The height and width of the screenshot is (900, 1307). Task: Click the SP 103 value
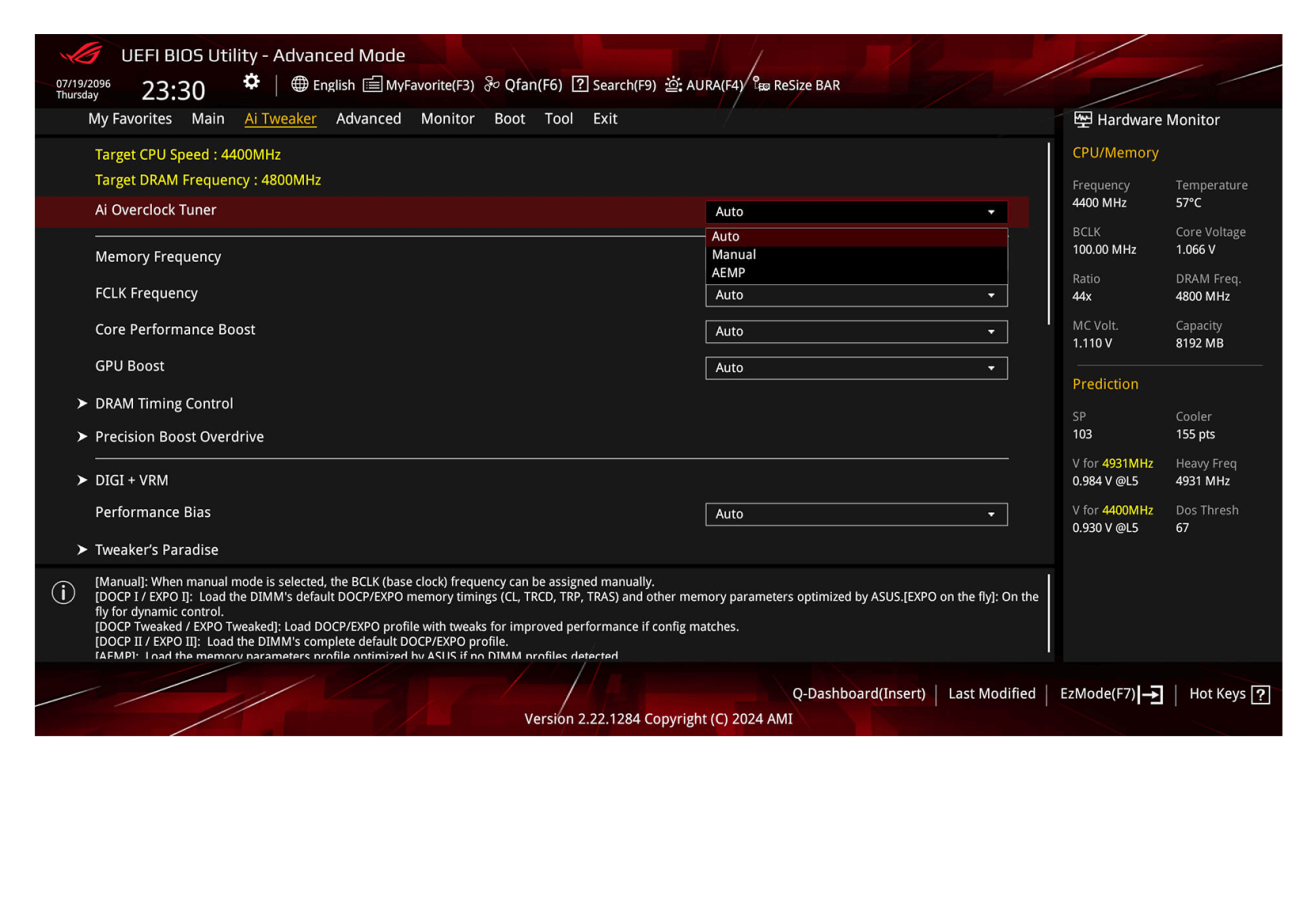pyautogui.click(x=1082, y=435)
